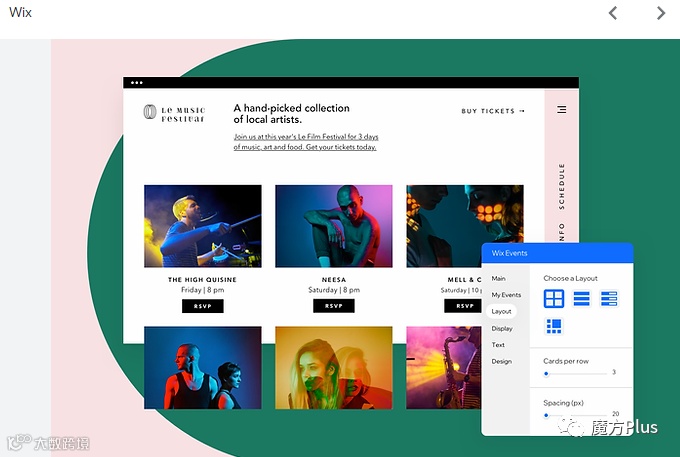Click the 'Saturday | 8 pm' text
680x457 pixels.
(334, 290)
